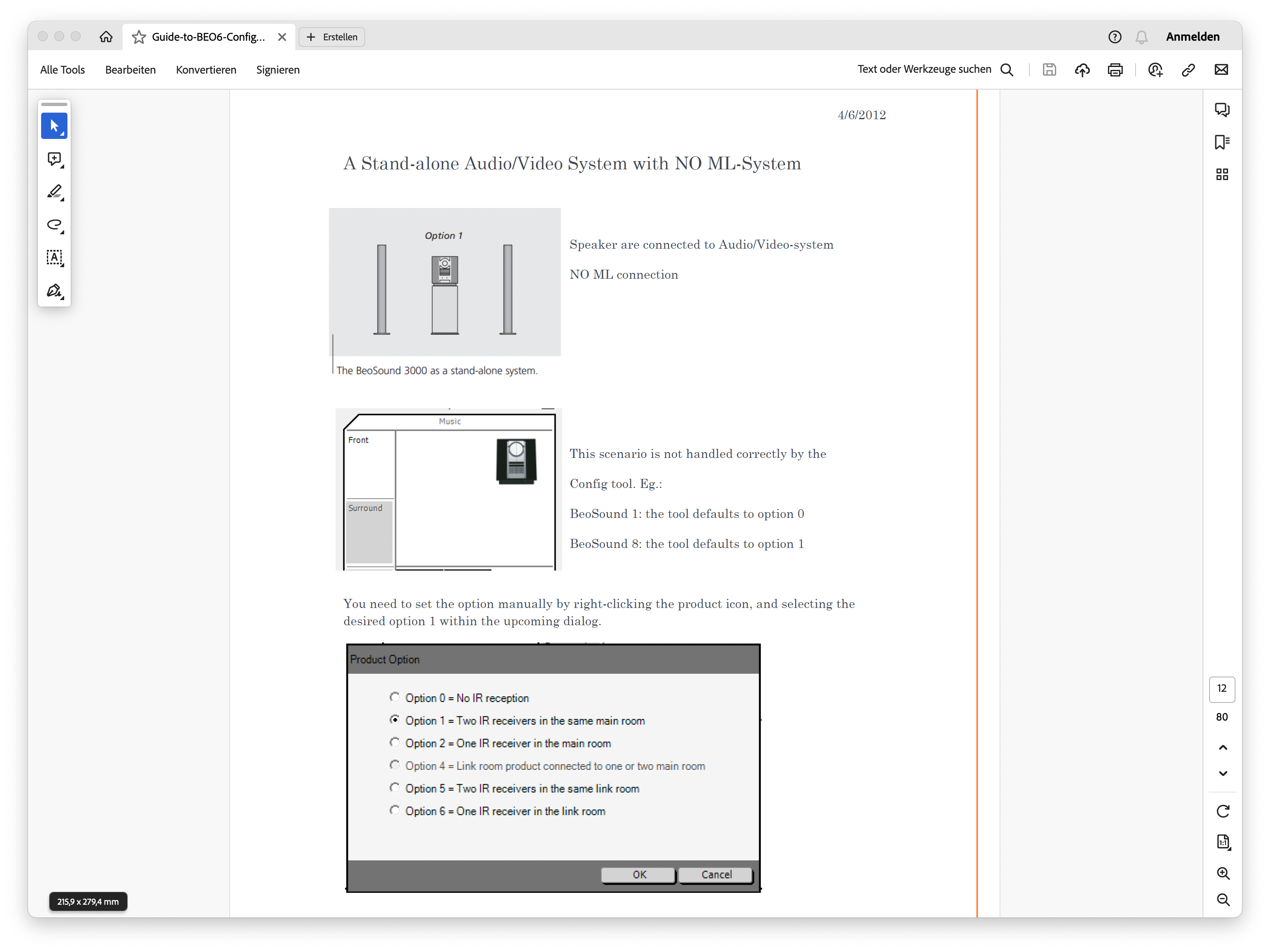Open the share with others icon
Viewport: 1270px width, 952px height.
[x=1155, y=69]
